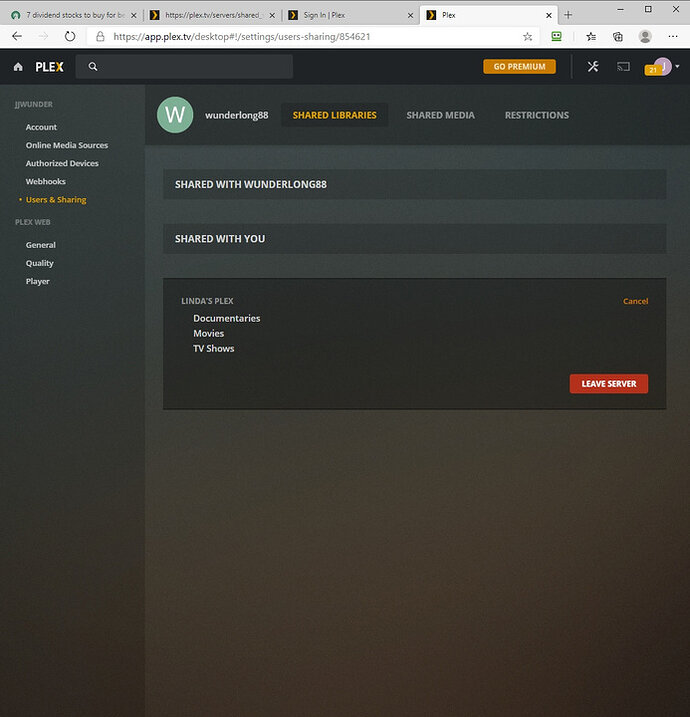Image resolution: width=690 pixels, height=717 pixels.
Task: Close the 7 dividend stocks tab
Action: coord(134,16)
